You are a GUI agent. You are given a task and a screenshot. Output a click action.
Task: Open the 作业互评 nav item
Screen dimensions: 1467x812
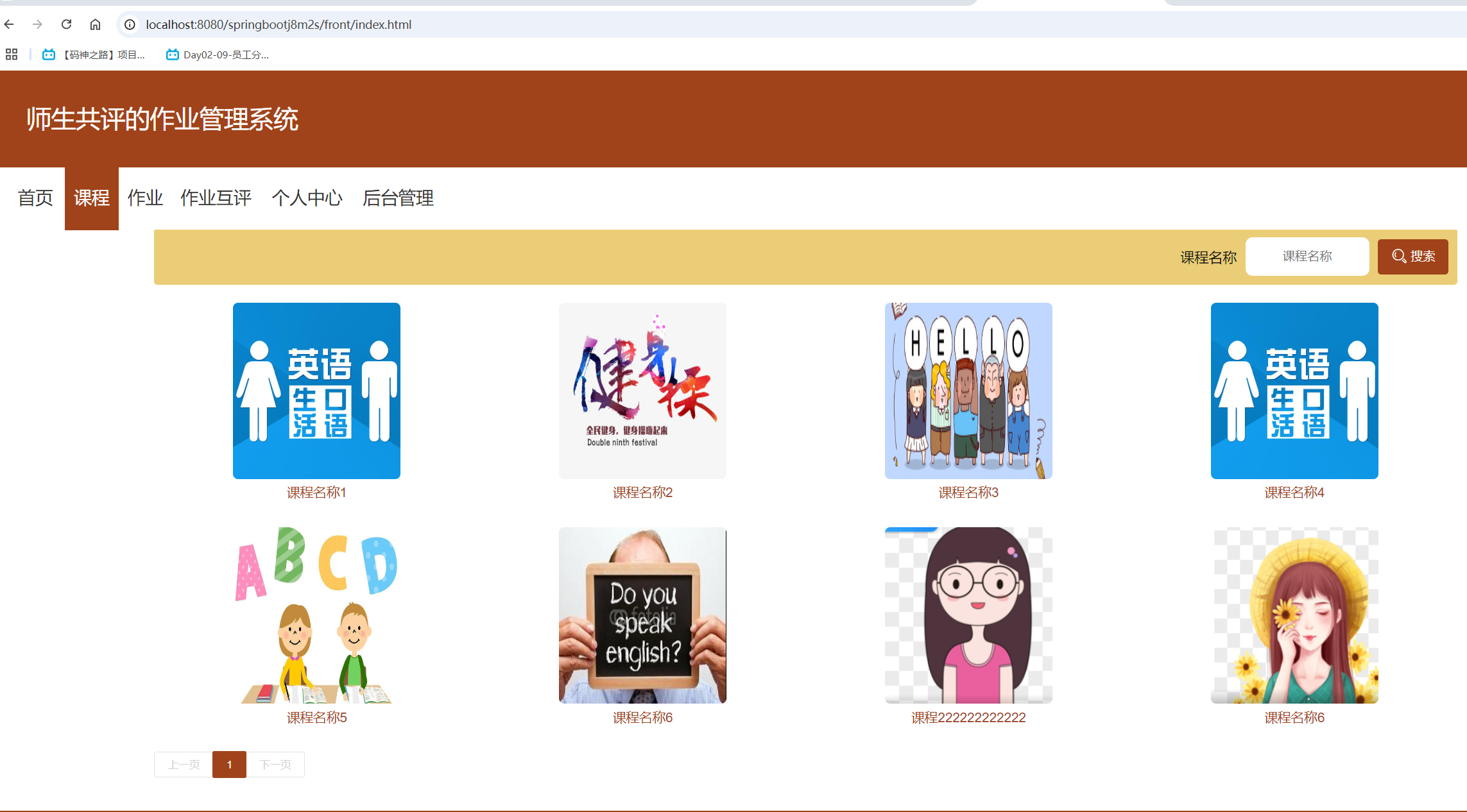(x=216, y=198)
